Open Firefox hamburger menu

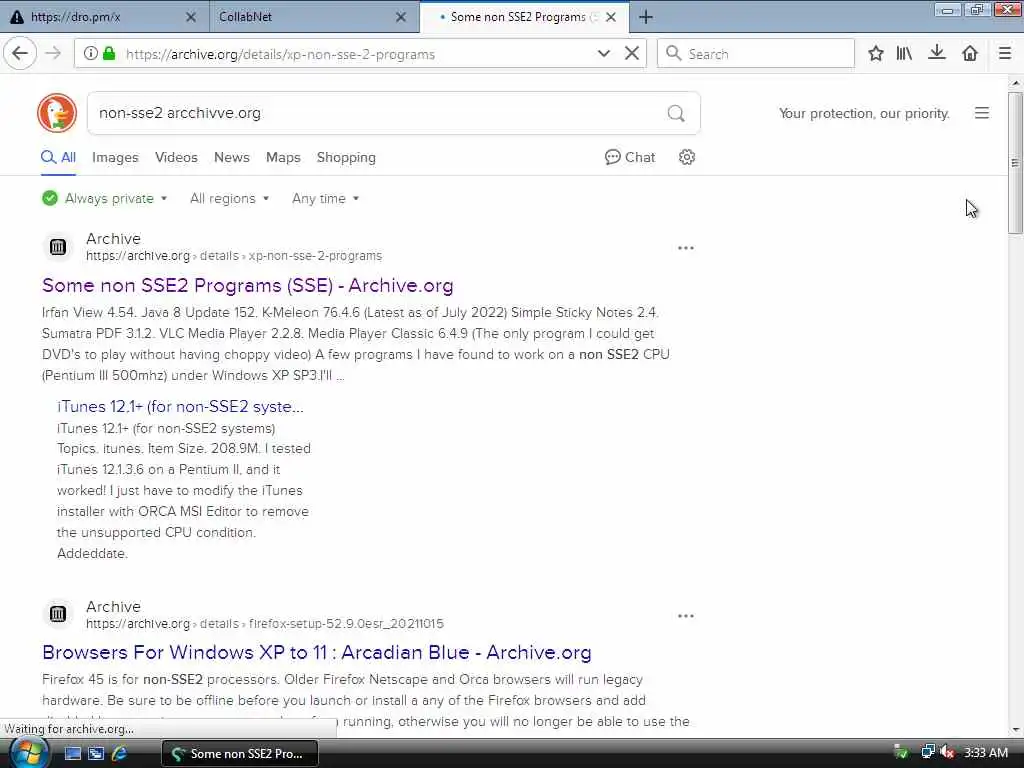pos(1004,54)
